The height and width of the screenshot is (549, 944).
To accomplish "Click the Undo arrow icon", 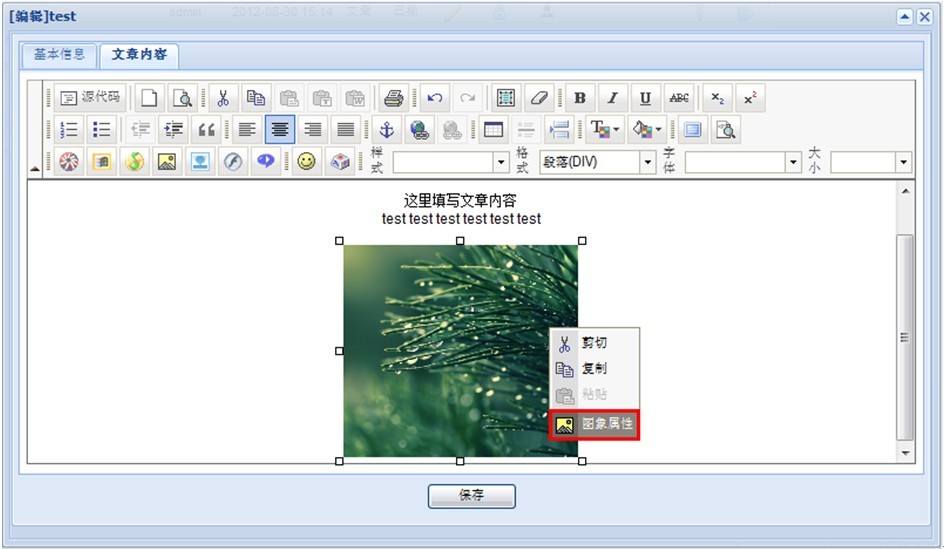I will (x=434, y=98).
